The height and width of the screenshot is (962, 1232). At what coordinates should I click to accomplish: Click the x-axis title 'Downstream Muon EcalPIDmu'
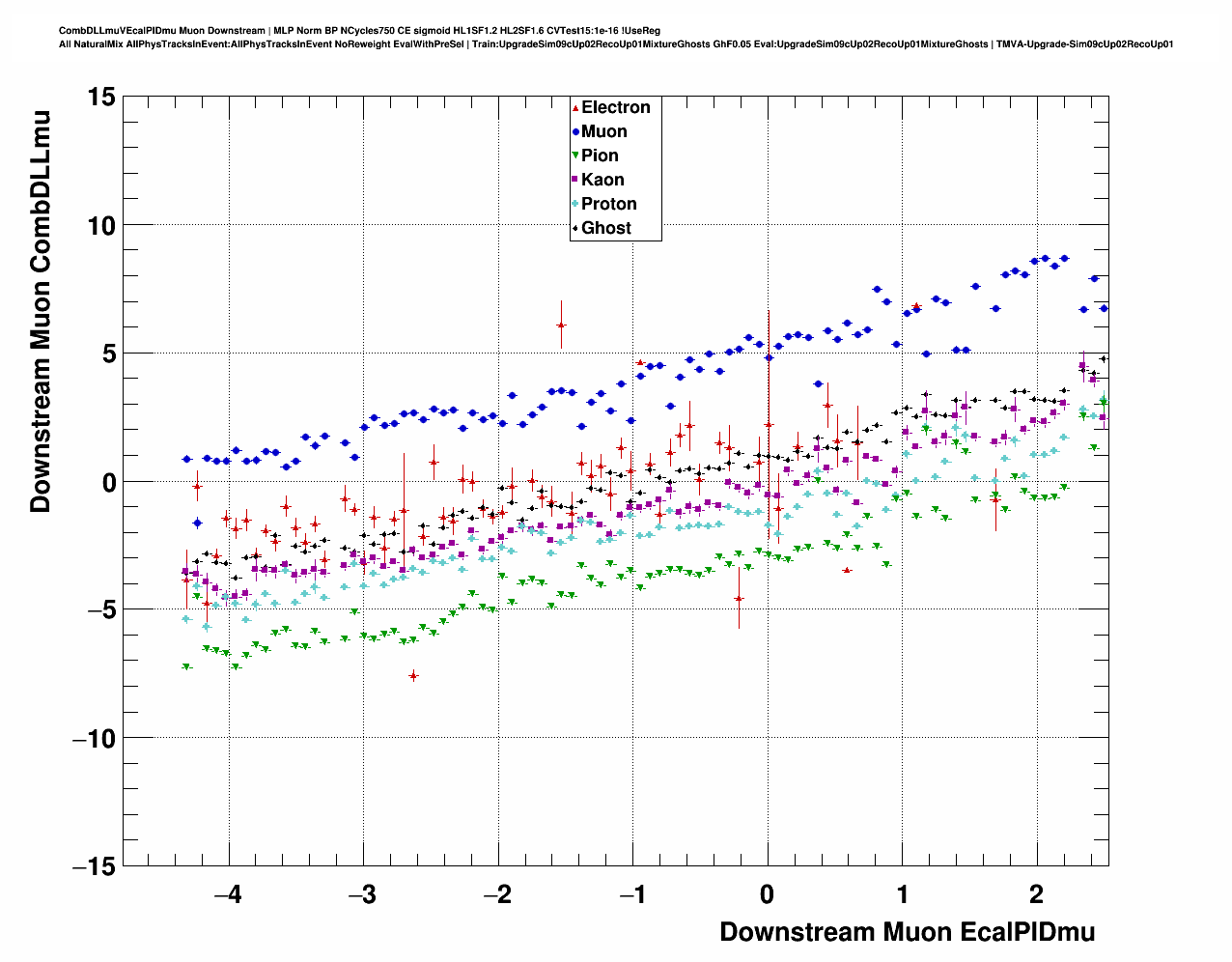point(907,932)
